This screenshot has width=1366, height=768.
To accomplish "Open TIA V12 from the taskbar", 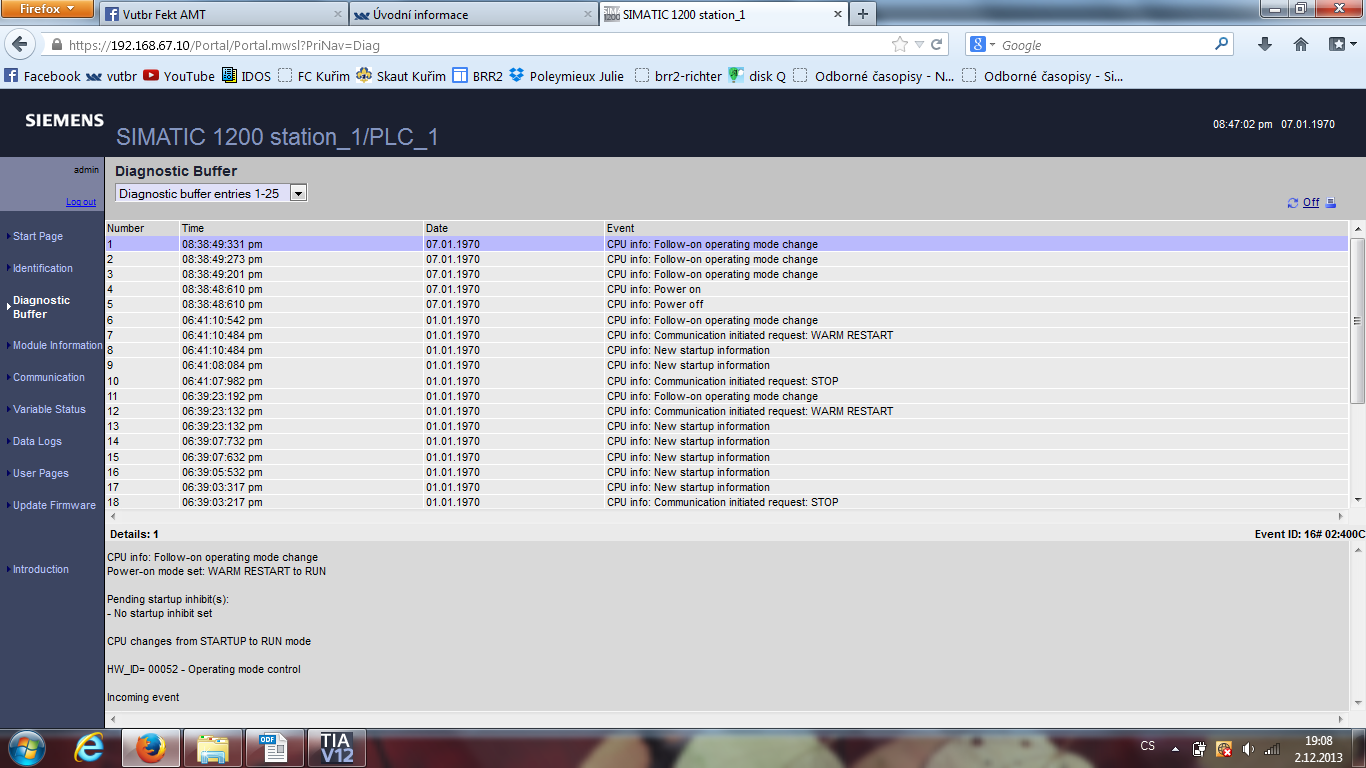I will pos(336,747).
